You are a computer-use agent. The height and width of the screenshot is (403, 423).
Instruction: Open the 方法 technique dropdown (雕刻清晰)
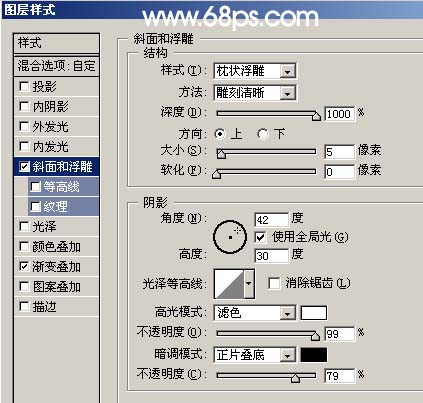[x=255, y=93]
